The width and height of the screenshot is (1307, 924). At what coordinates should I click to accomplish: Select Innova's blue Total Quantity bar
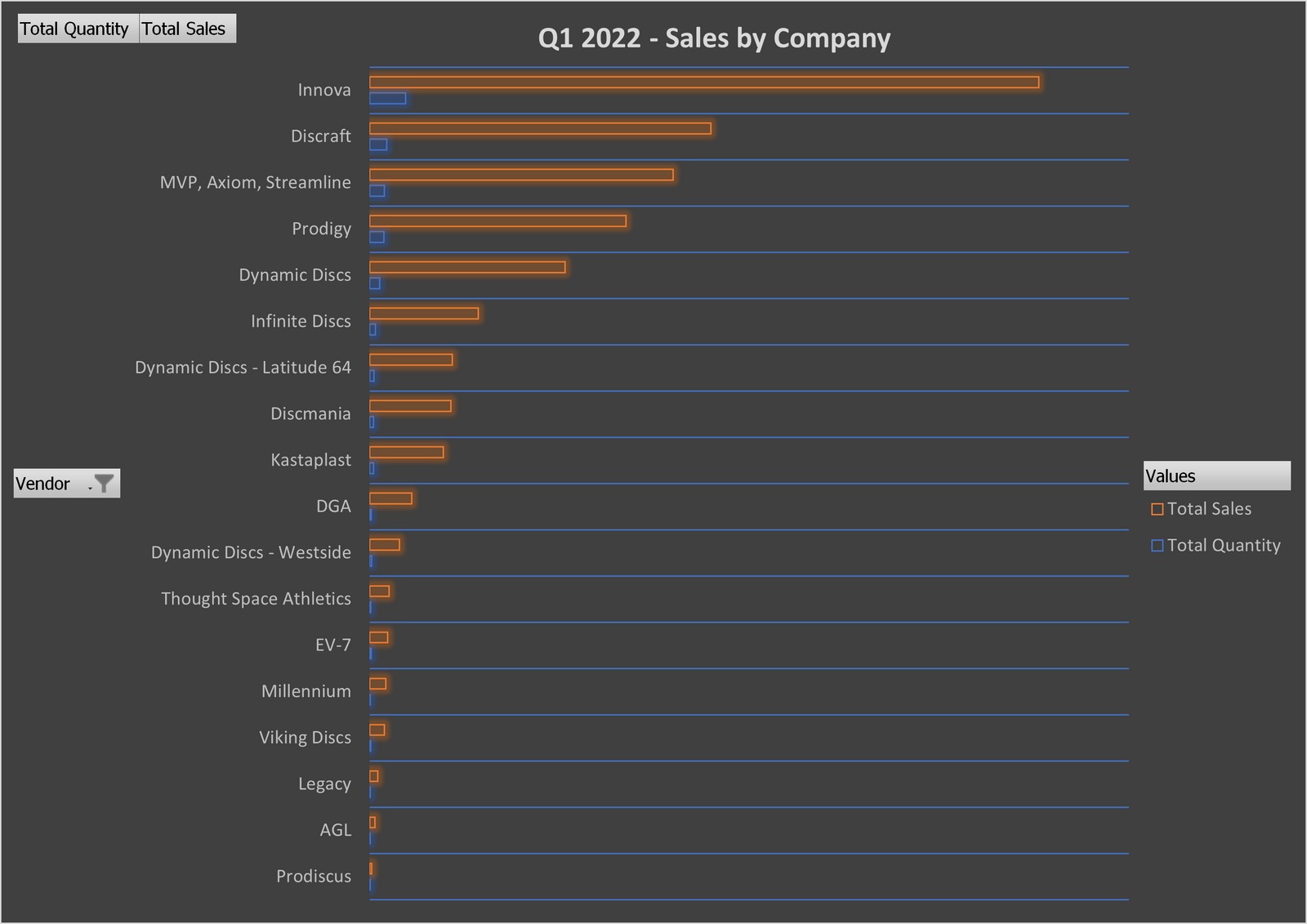pyautogui.click(x=388, y=100)
